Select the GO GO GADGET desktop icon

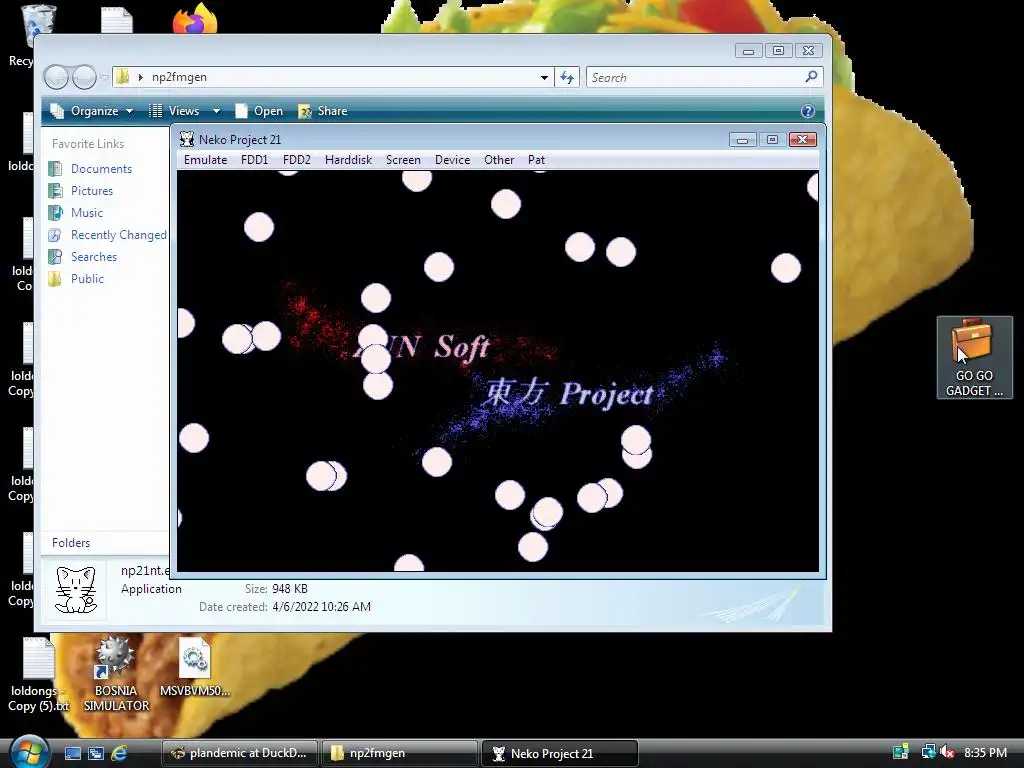(x=974, y=358)
